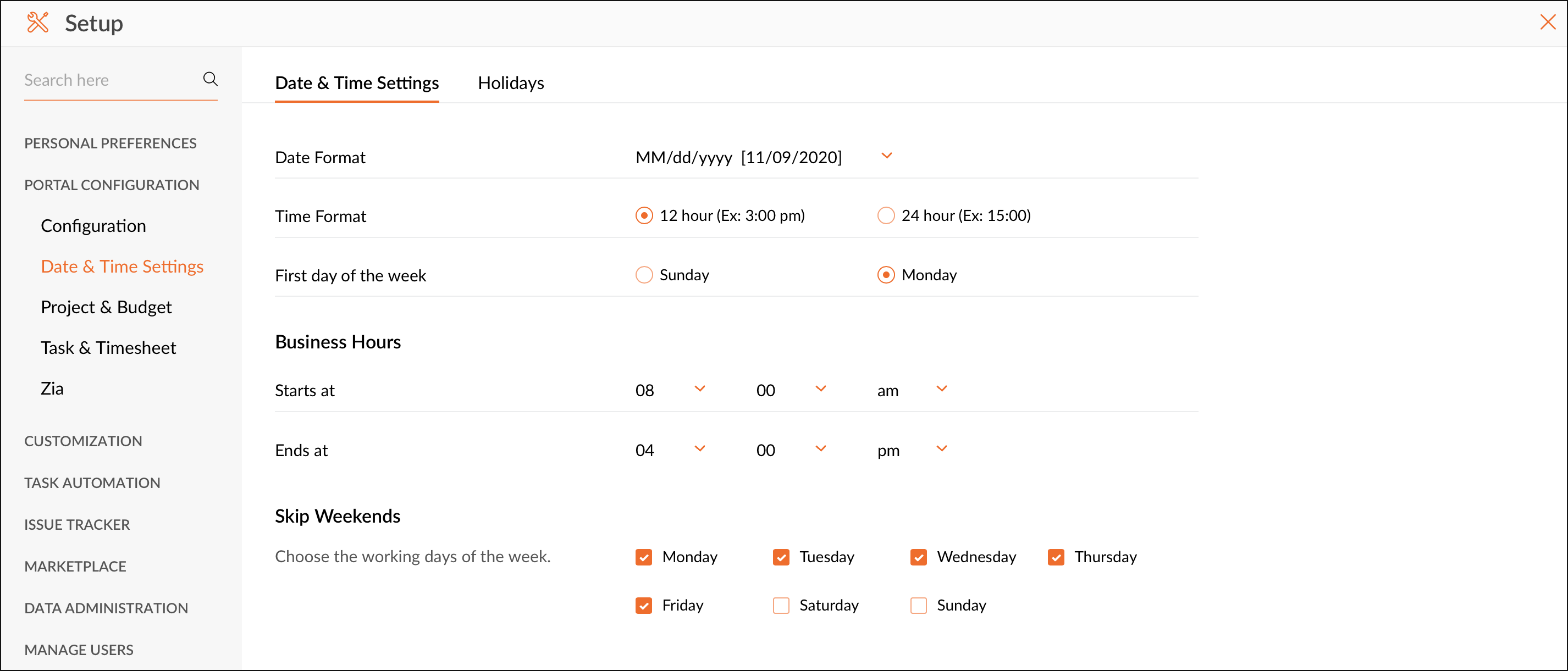Go to Task & Timesheet settings
Screen dimensions: 1568x671
tap(108, 348)
